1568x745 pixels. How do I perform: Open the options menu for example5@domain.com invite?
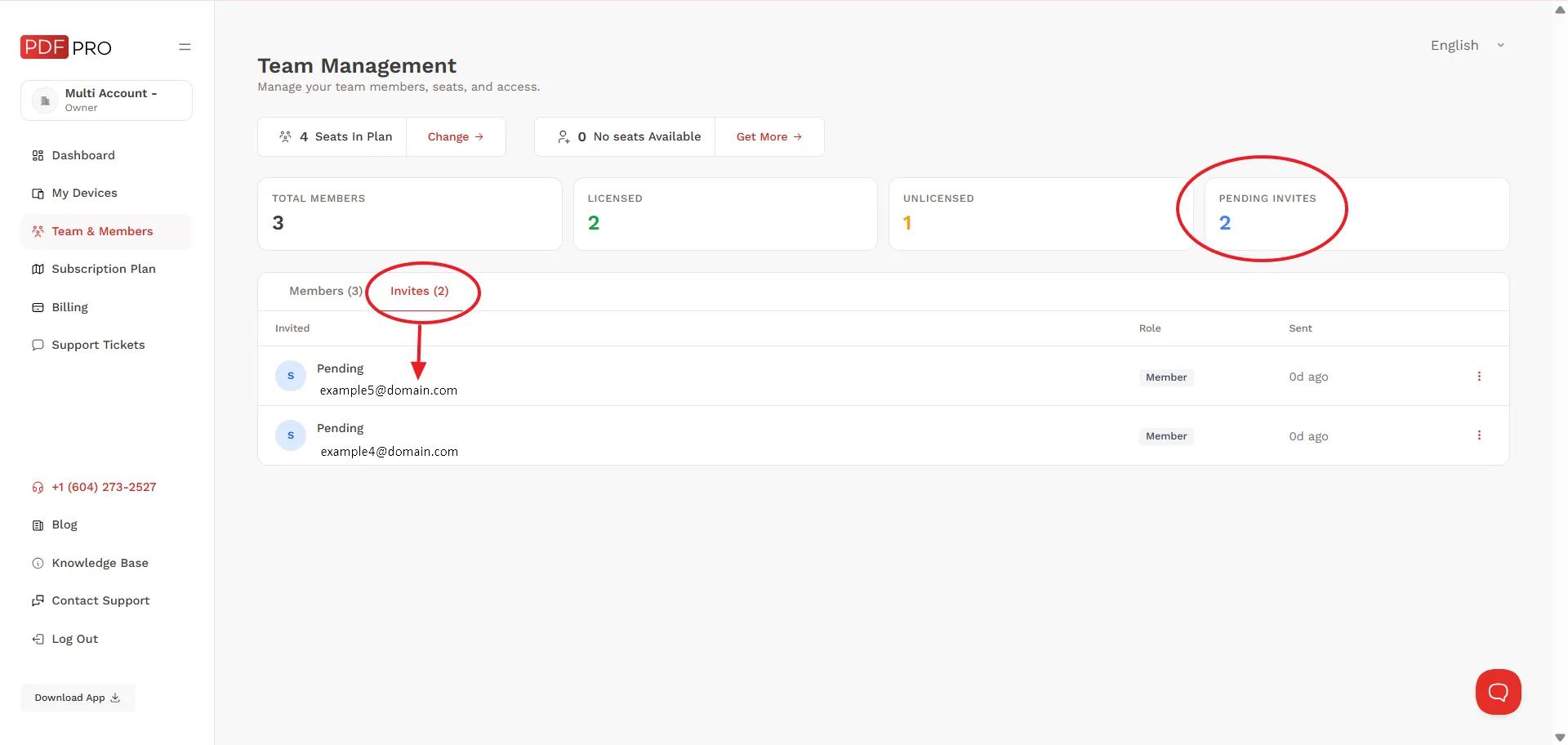tap(1479, 377)
